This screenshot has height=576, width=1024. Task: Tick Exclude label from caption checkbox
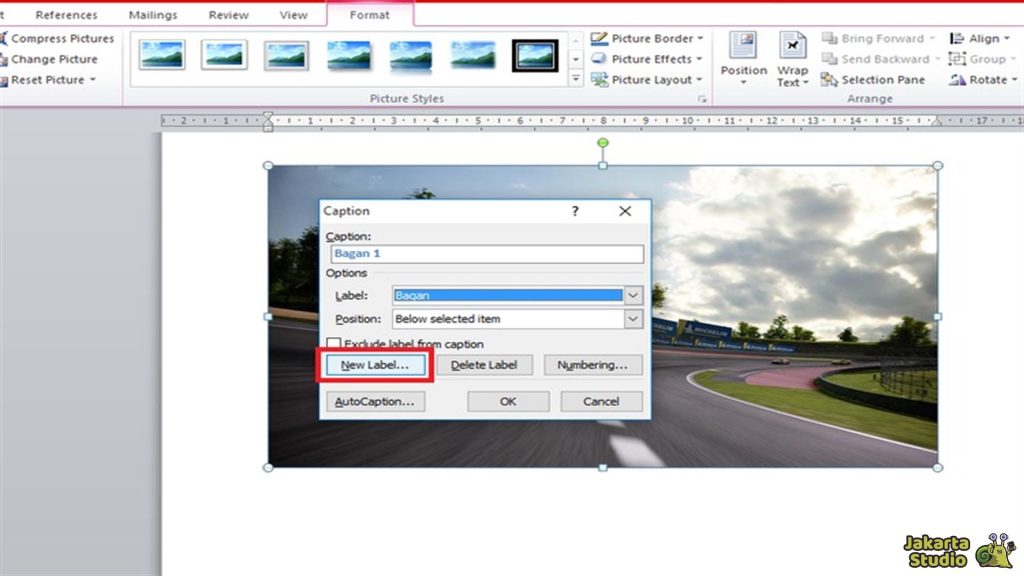click(334, 344)
